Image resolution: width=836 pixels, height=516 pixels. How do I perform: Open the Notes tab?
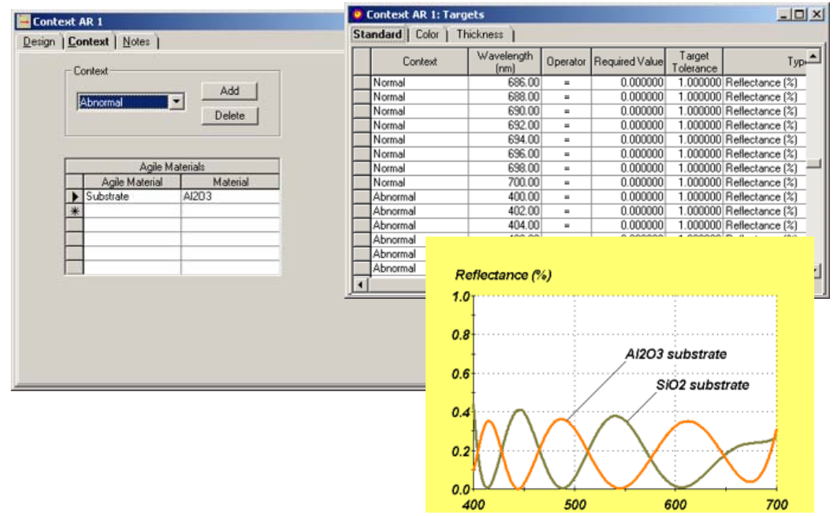coord(136,42)
